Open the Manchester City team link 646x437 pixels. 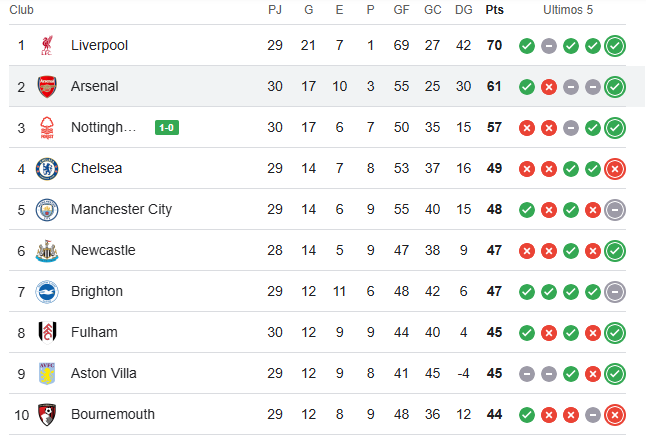tap(121, 209)
